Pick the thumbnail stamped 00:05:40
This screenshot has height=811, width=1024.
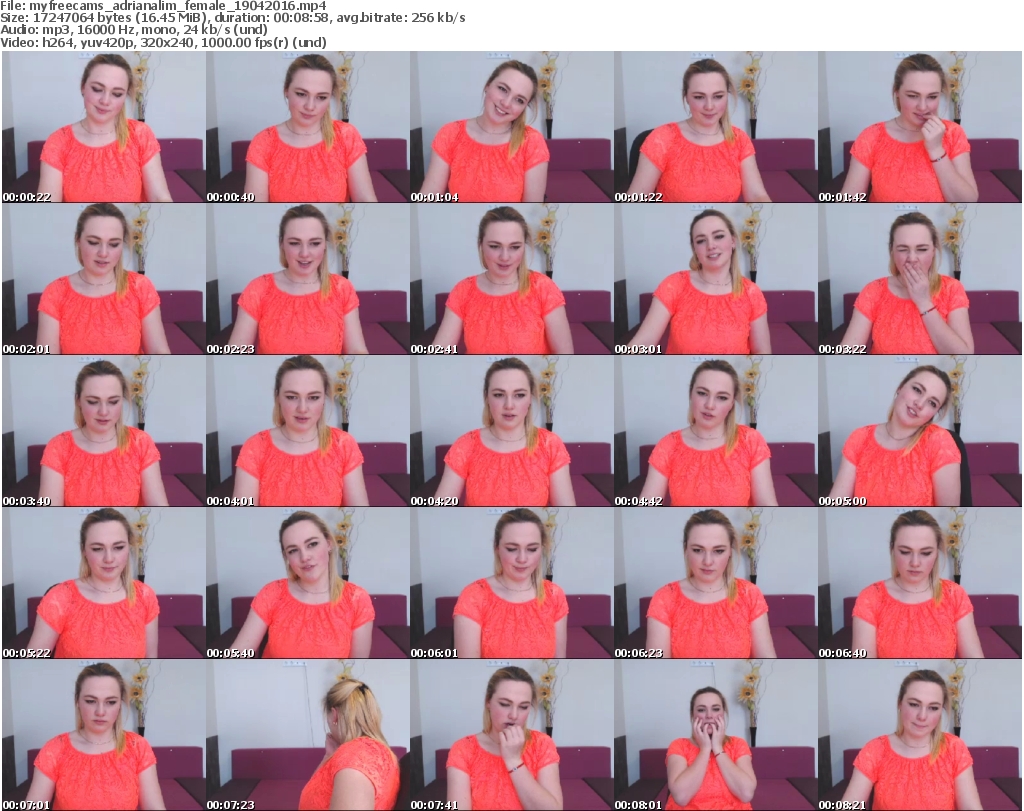[308, 583]
